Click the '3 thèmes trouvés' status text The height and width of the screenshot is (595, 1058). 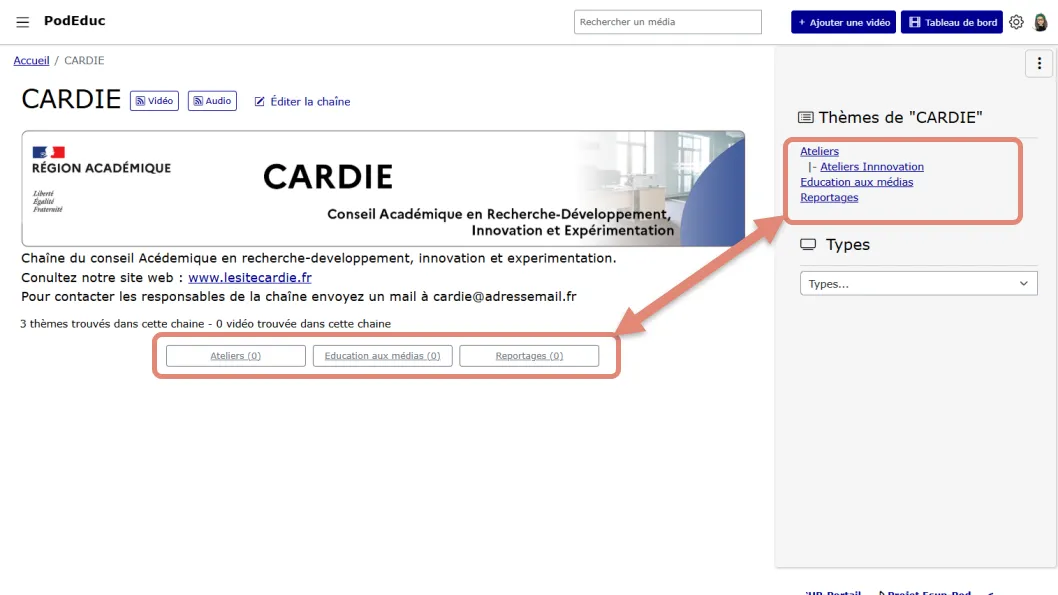[205, 324]
